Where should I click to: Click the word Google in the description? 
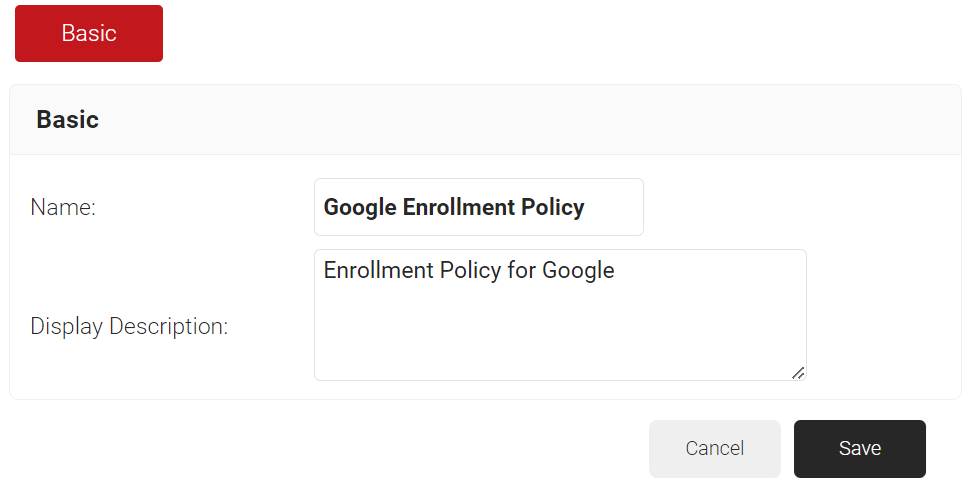click(x=578, y=270)
